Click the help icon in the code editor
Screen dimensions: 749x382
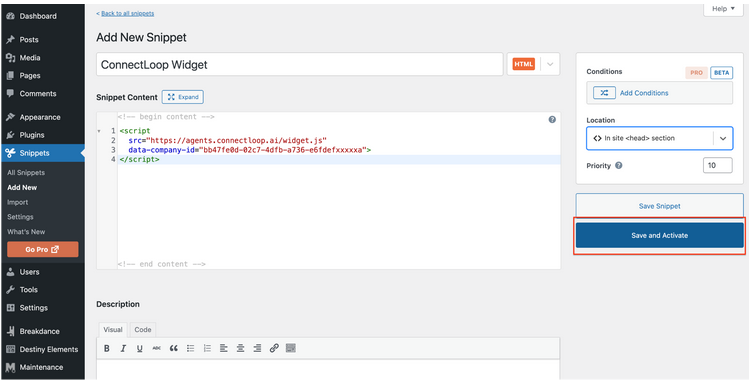tap(552, 119)
